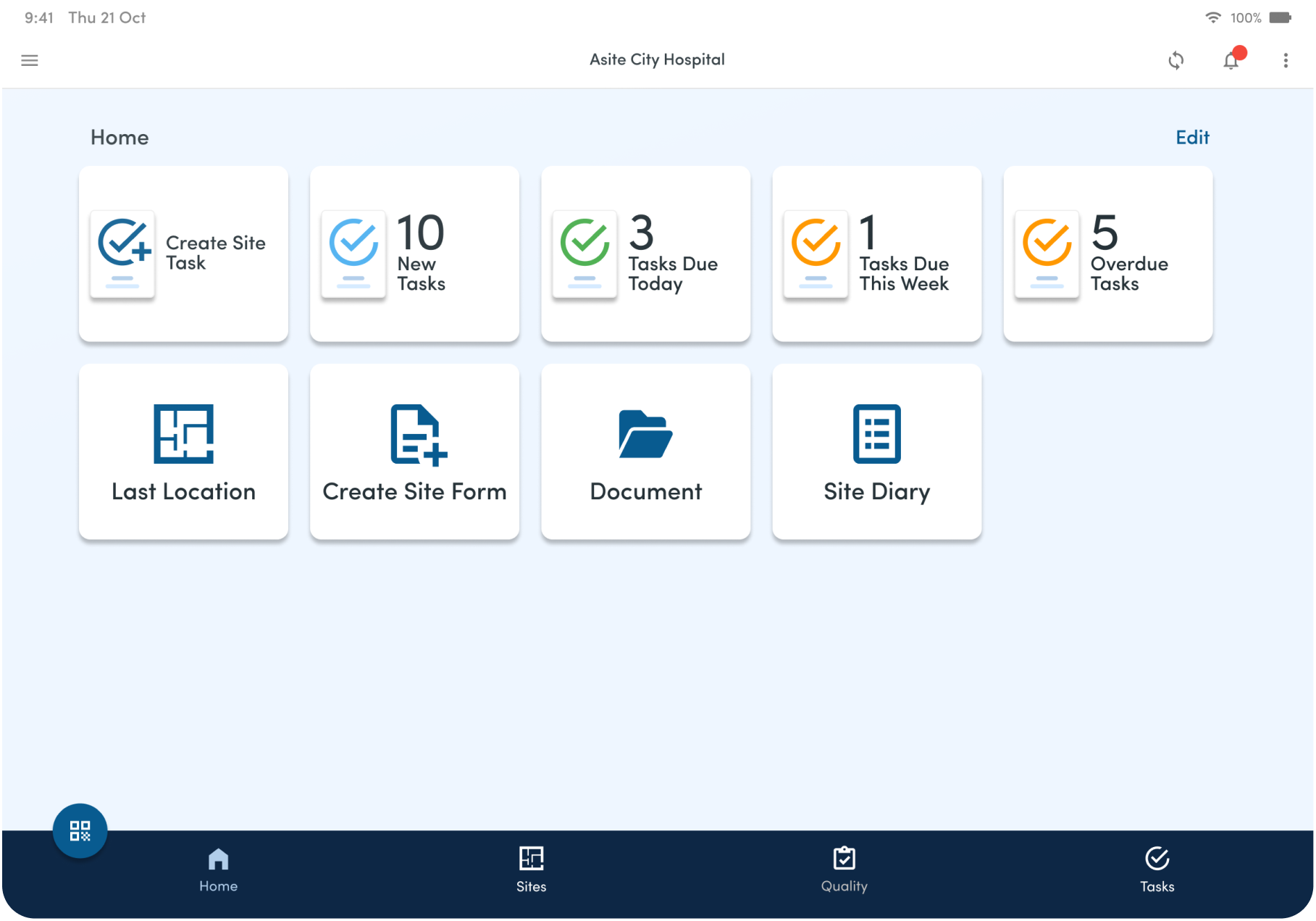Click the Edit link near Home
Image resolution: width=1316 pixels, height=921 pixels.
click(1192, 137)
